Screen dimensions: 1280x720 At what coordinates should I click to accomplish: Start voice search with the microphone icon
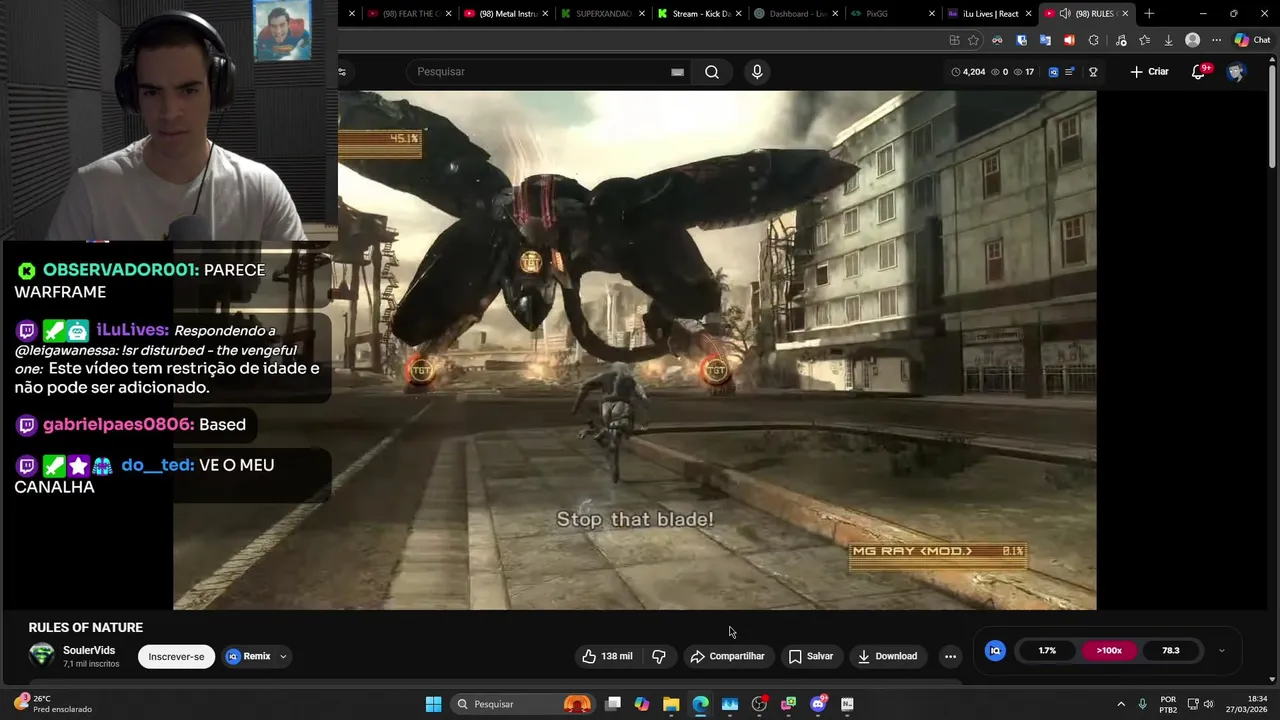(757, 72)
